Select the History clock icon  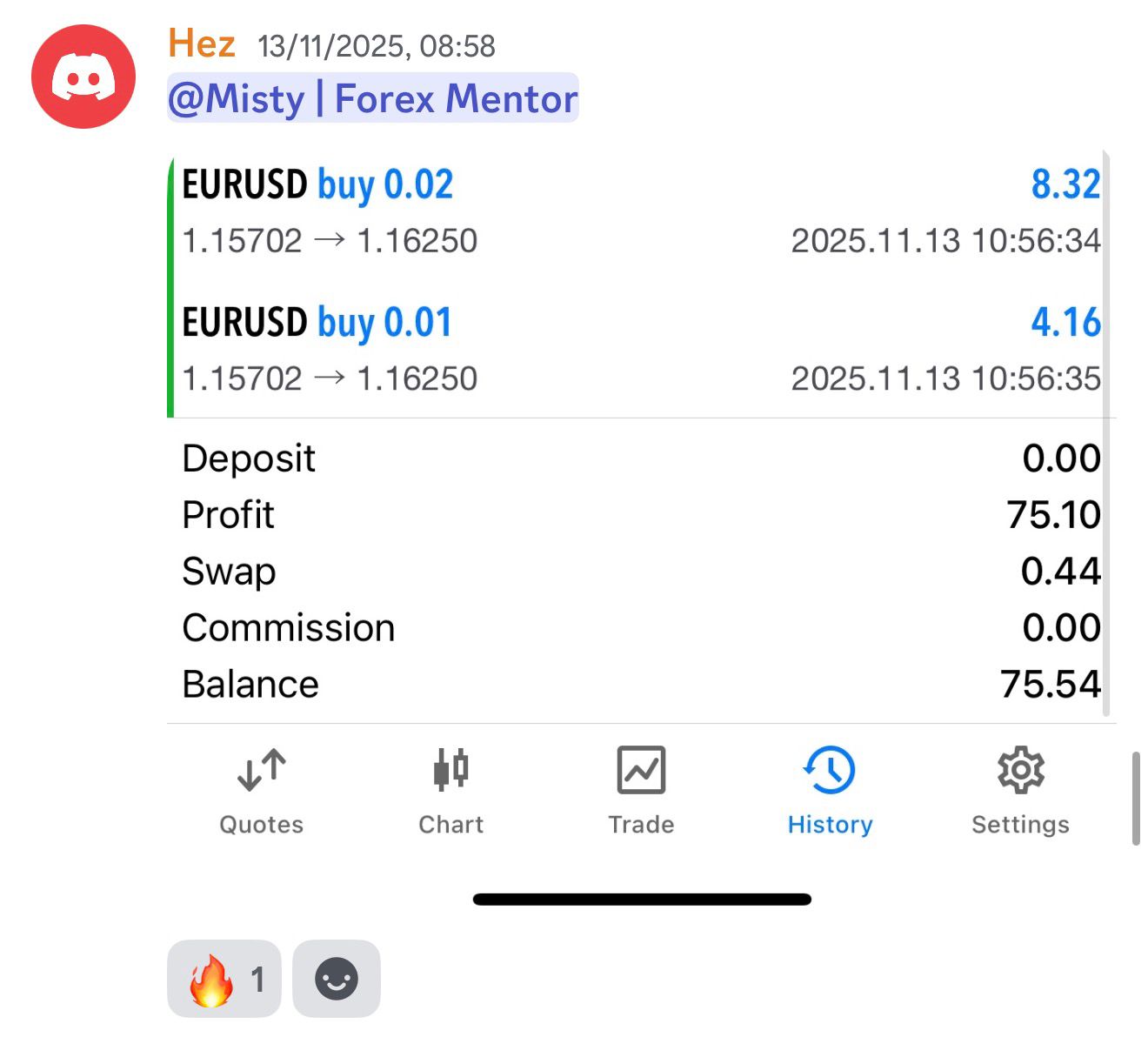click(830, 770)
